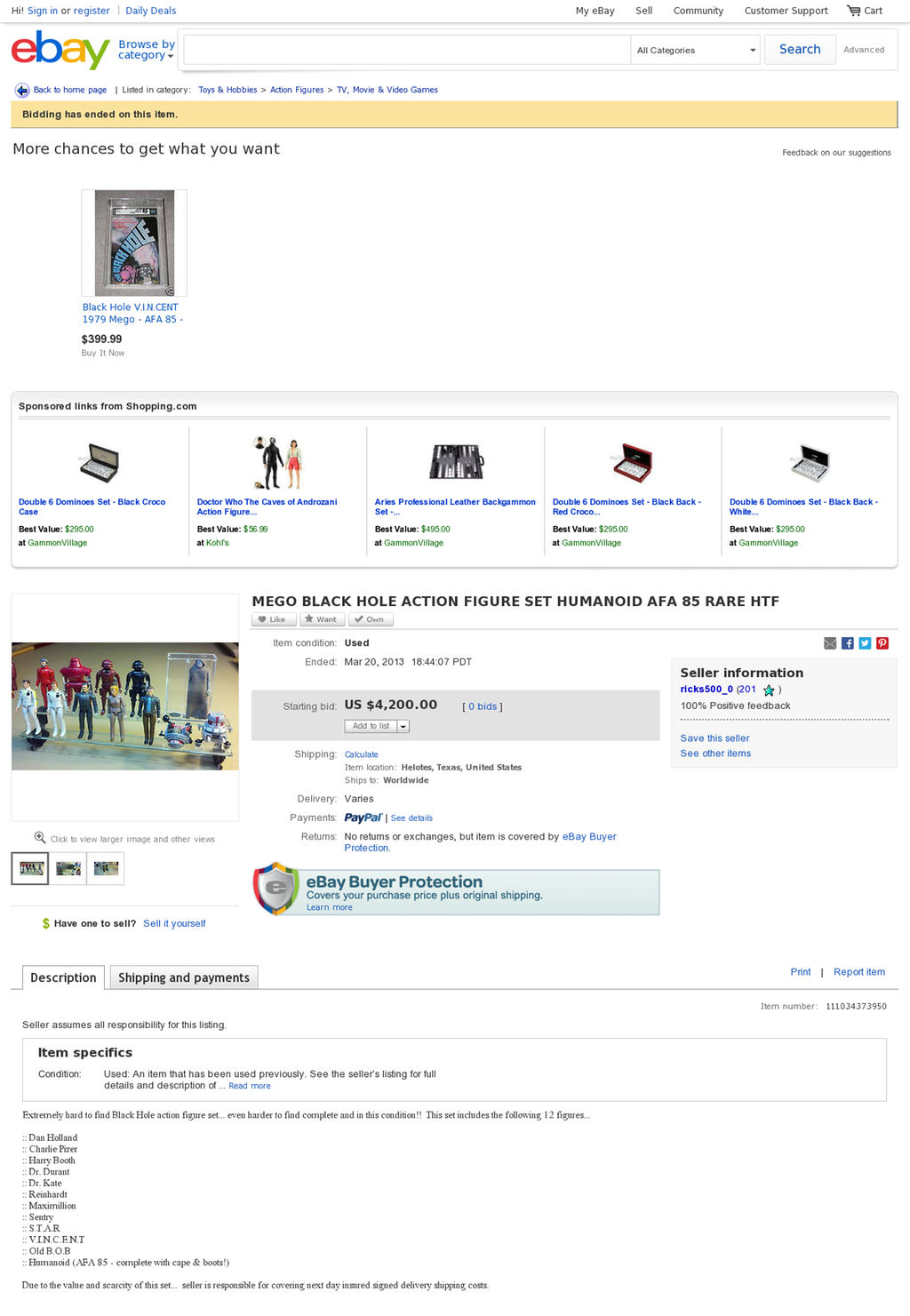
Task: Share listing via email icon
Action: 830,643
